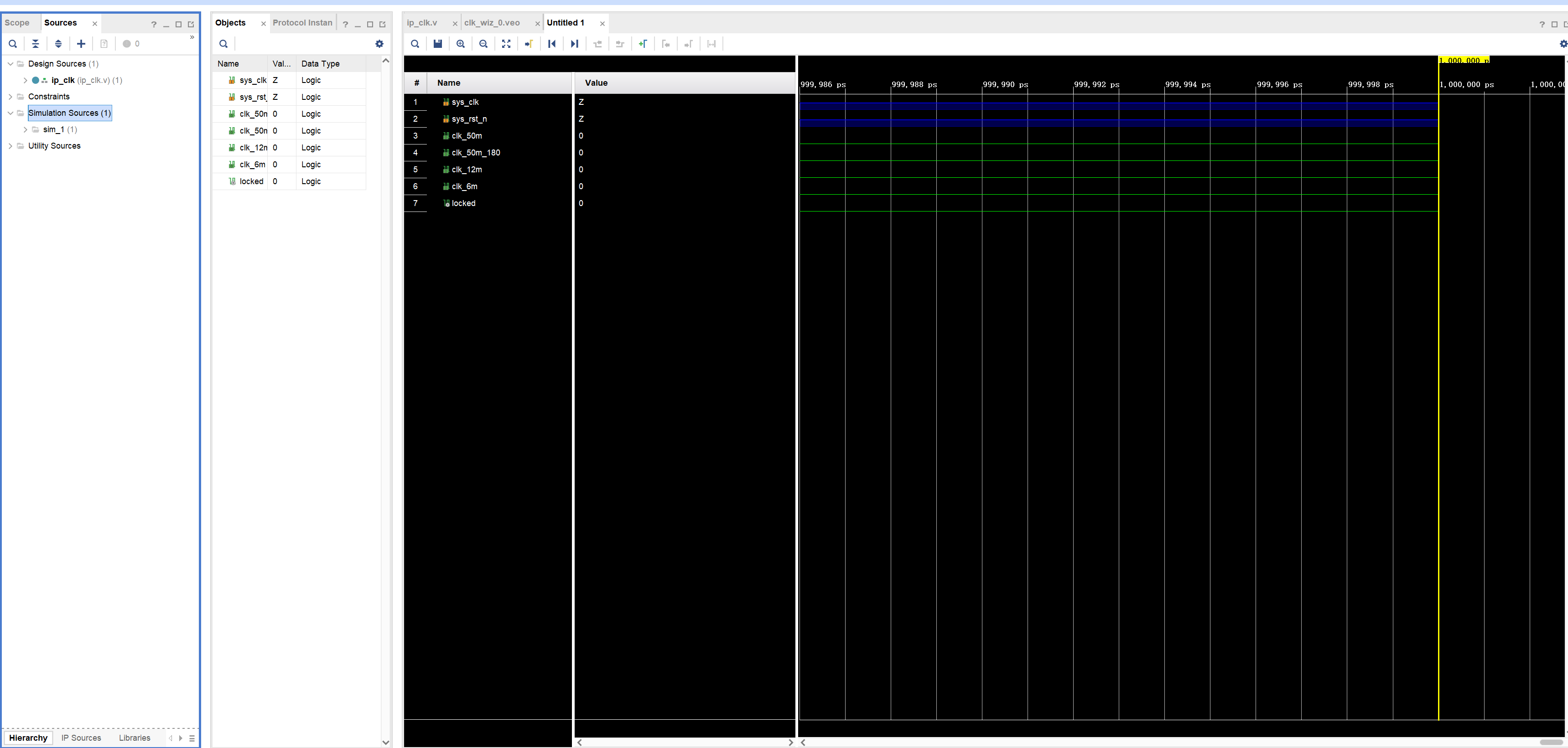The image size is (1568, 748).
Task: Expand the Utility Sources tree node
Action: [x=10, y=146]
